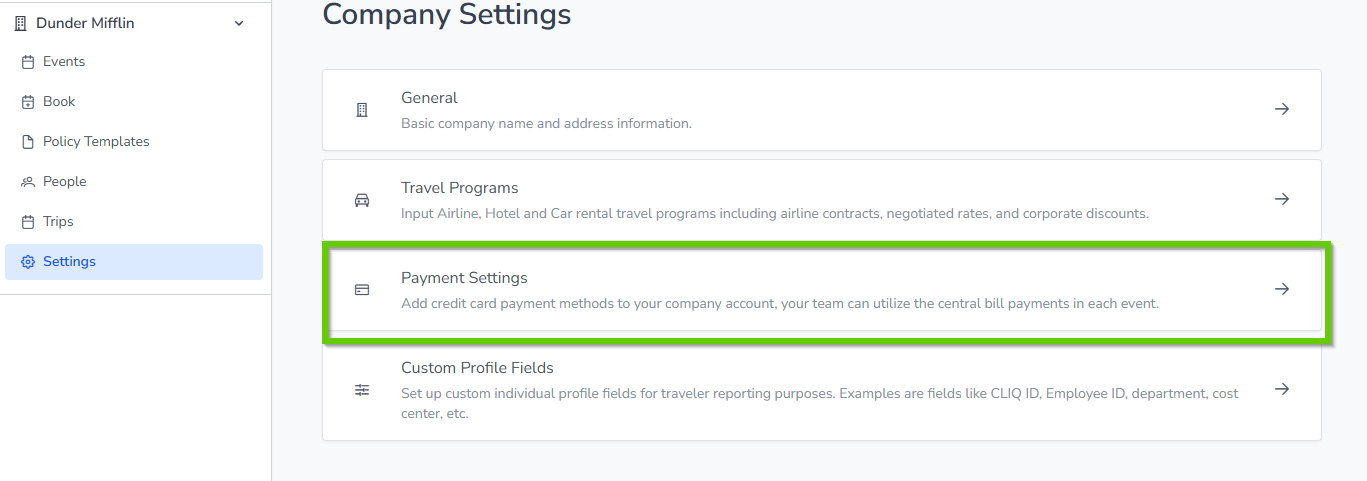Click the People icon in sidebar
This screenshot has height=481, width=1367.
tap(28, 182)
